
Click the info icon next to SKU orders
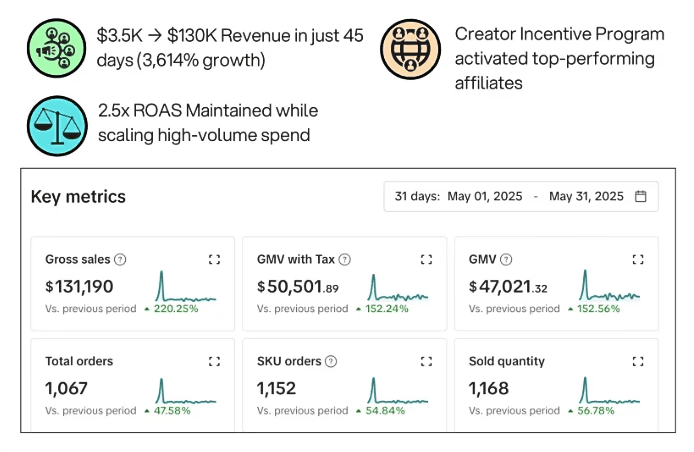(x=331, y=361)
